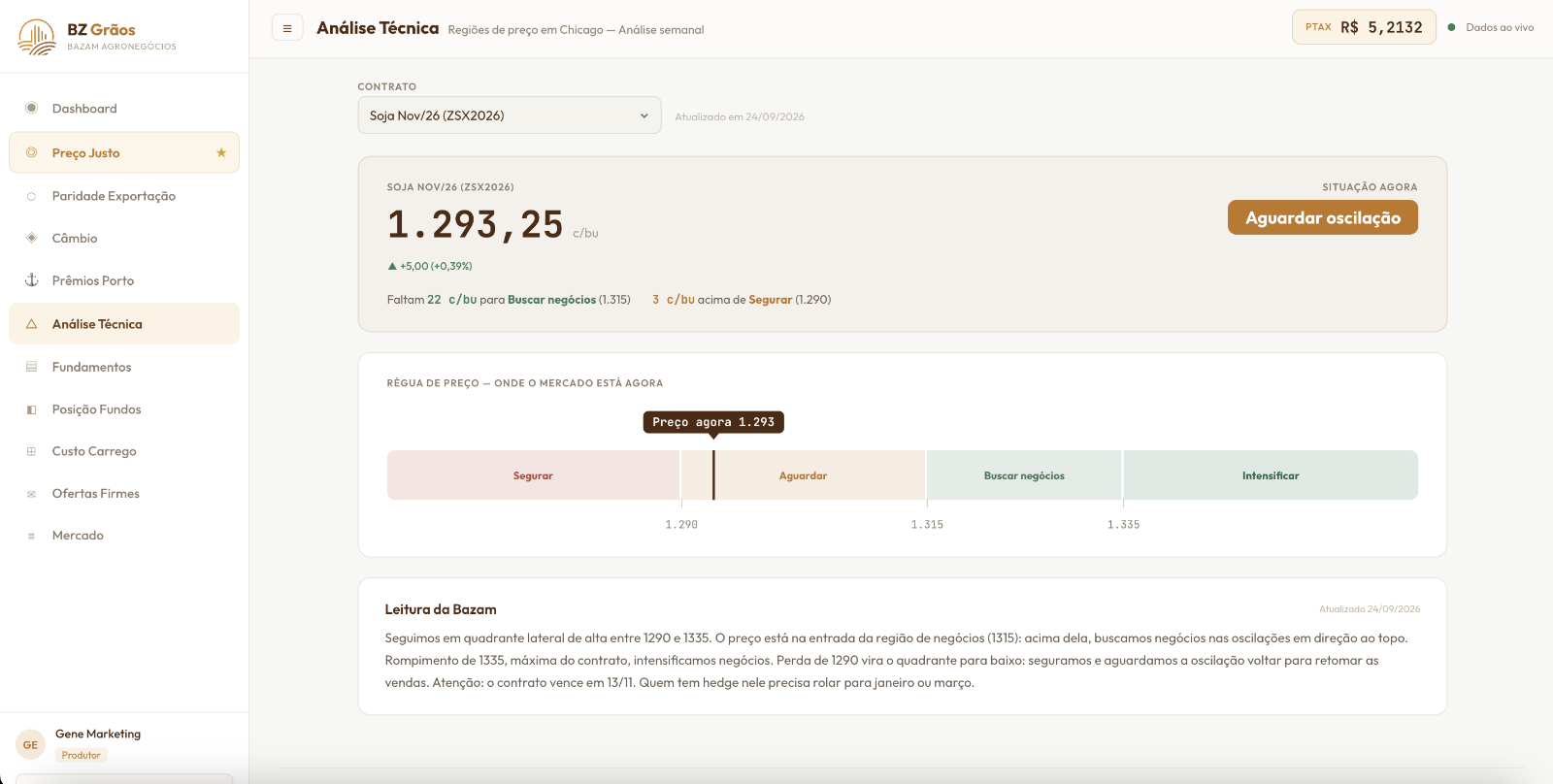Screen dimensions: 1553x784
Task: Click the 1.290 ruler tick label
Action: click(681, 525)
